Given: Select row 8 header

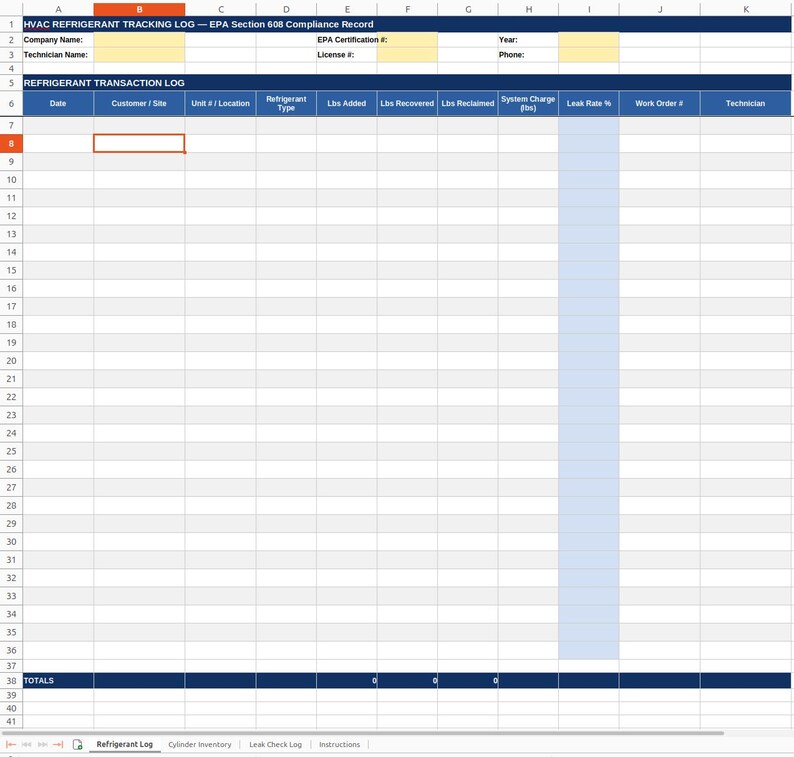Looking at the screenshot, I should 11,143.
